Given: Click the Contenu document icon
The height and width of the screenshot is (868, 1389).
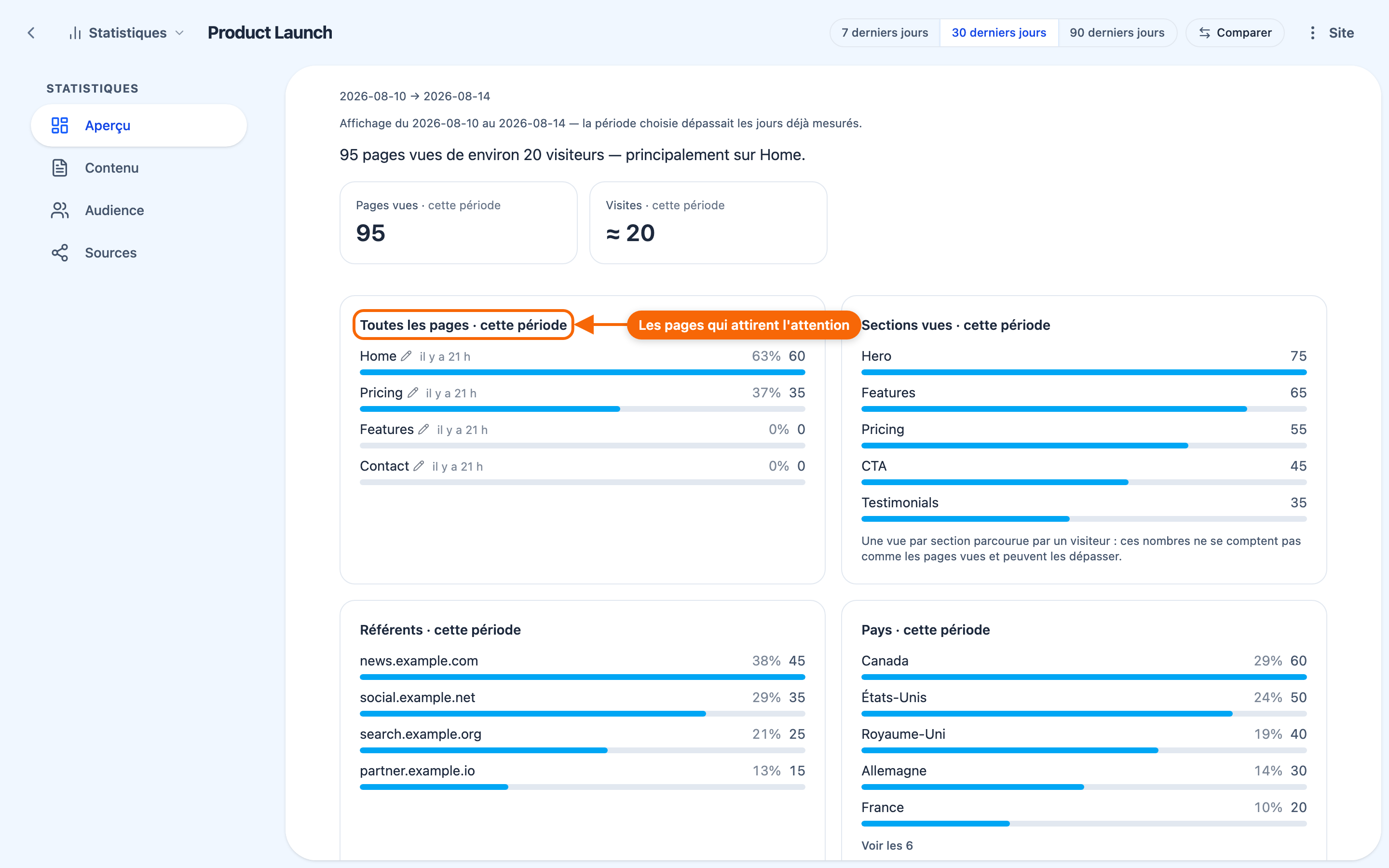Looking at the screenshot, I should point(60,168).
